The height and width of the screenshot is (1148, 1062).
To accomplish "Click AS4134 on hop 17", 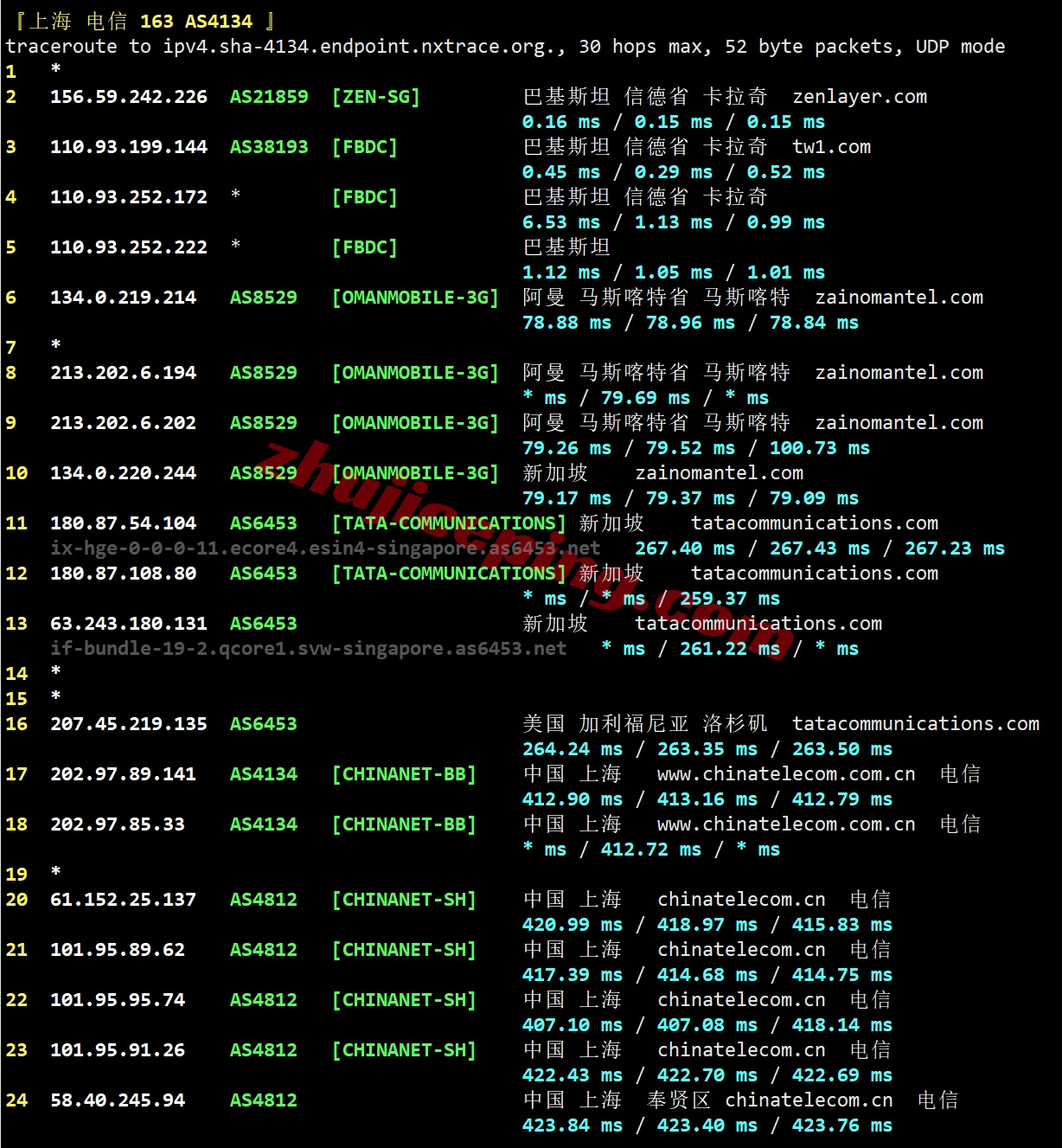I will click(x=264, y=774).
